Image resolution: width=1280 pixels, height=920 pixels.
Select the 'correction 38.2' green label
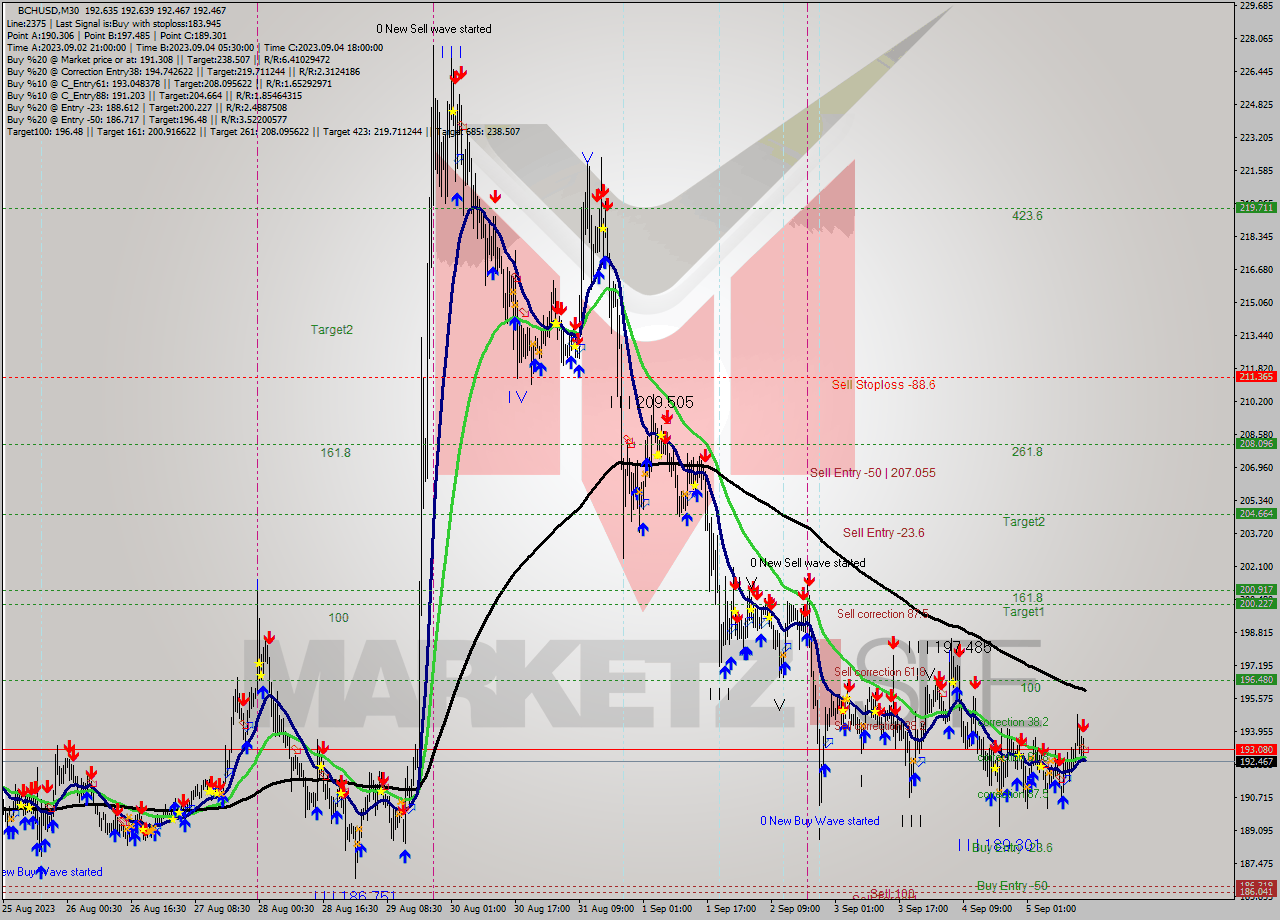point(1014,722)
